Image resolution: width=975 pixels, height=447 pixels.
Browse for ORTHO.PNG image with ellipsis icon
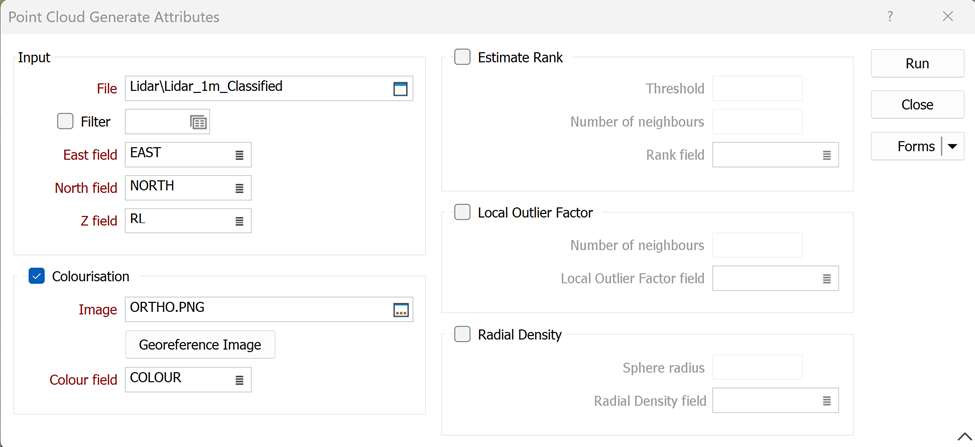[x=400, y=310]
